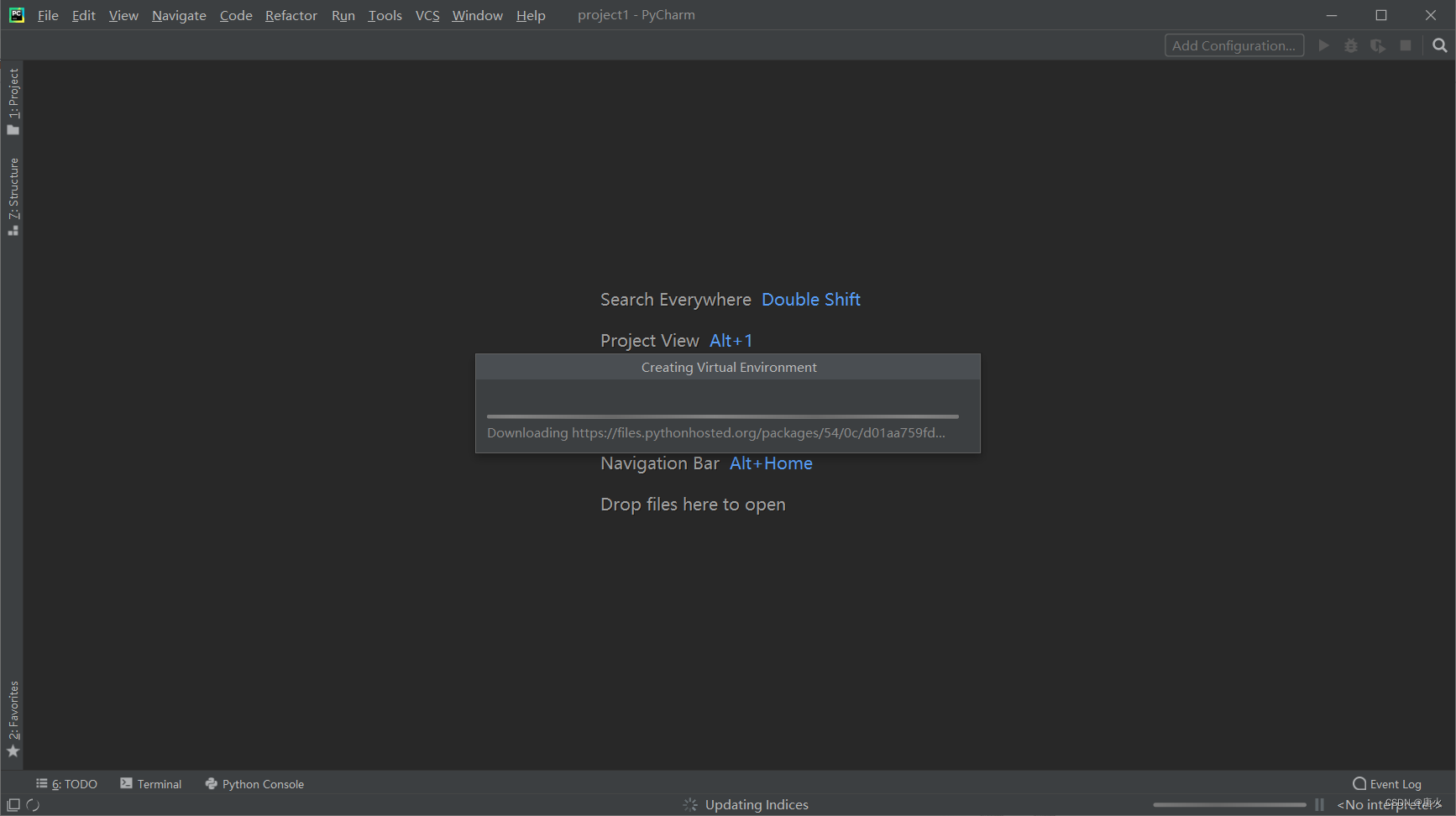
Task: Open the Help menu
Action: (x=531, y=15)
